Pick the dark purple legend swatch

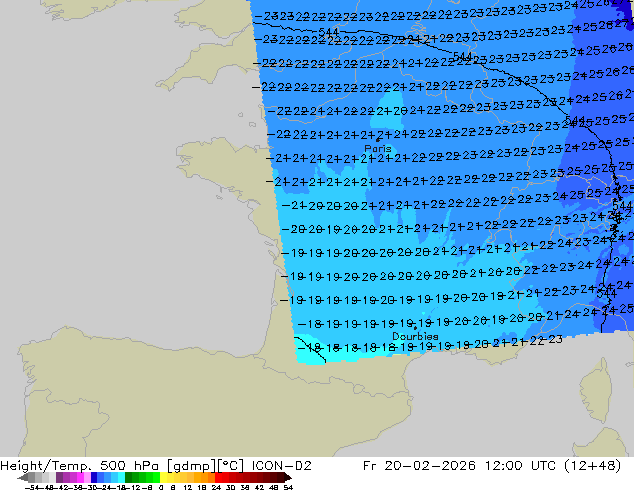pos(59,478)
